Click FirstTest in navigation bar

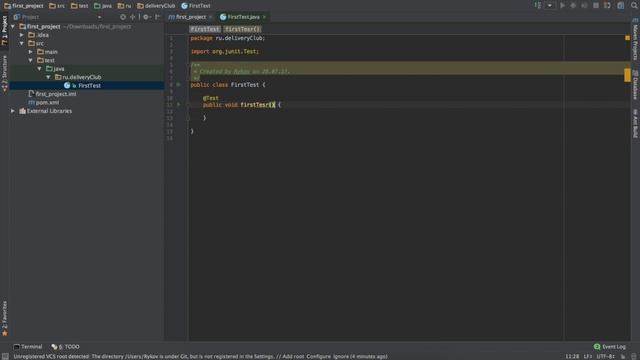coord(196,6)
